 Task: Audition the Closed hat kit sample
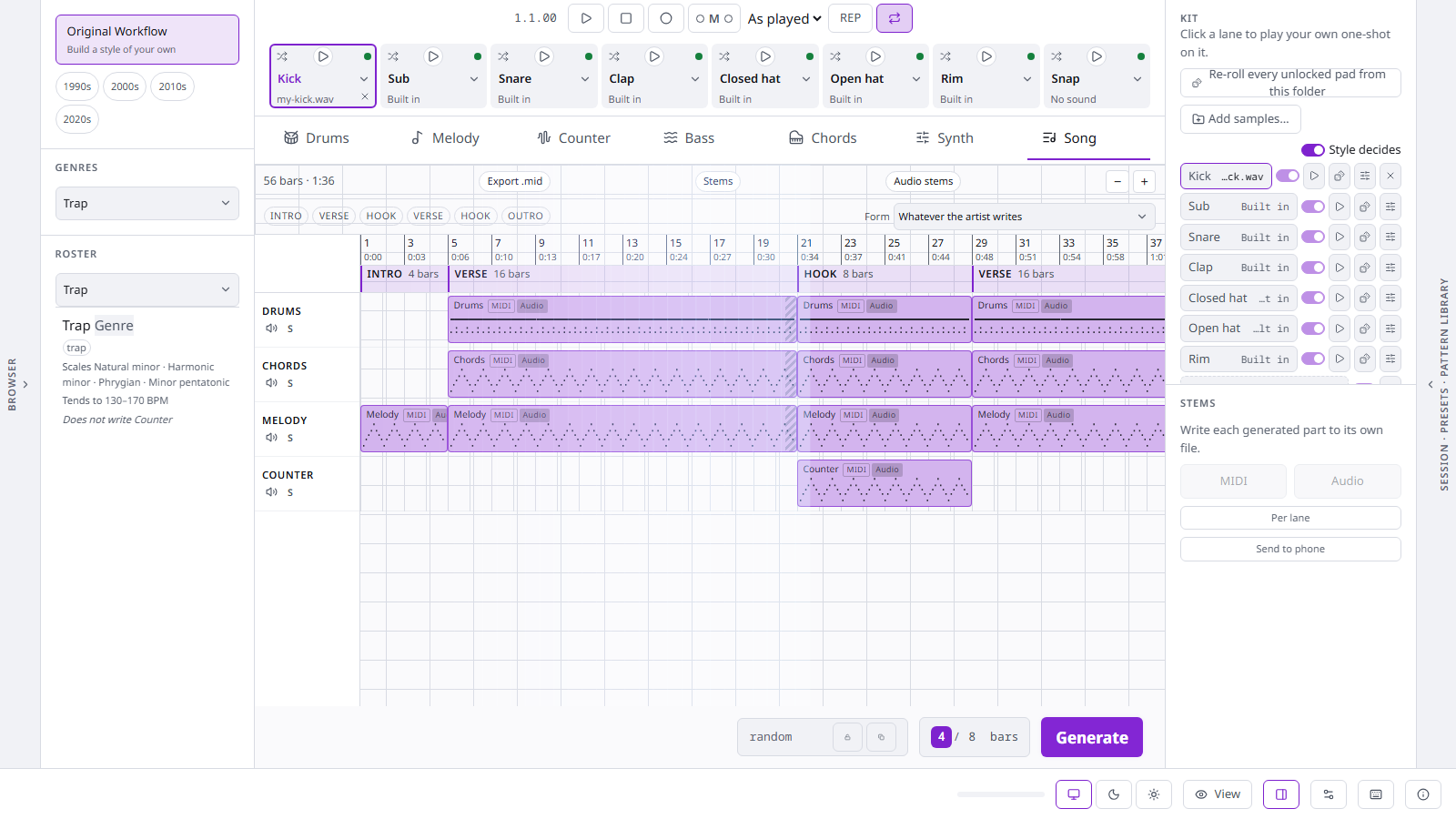(1339, 298)
